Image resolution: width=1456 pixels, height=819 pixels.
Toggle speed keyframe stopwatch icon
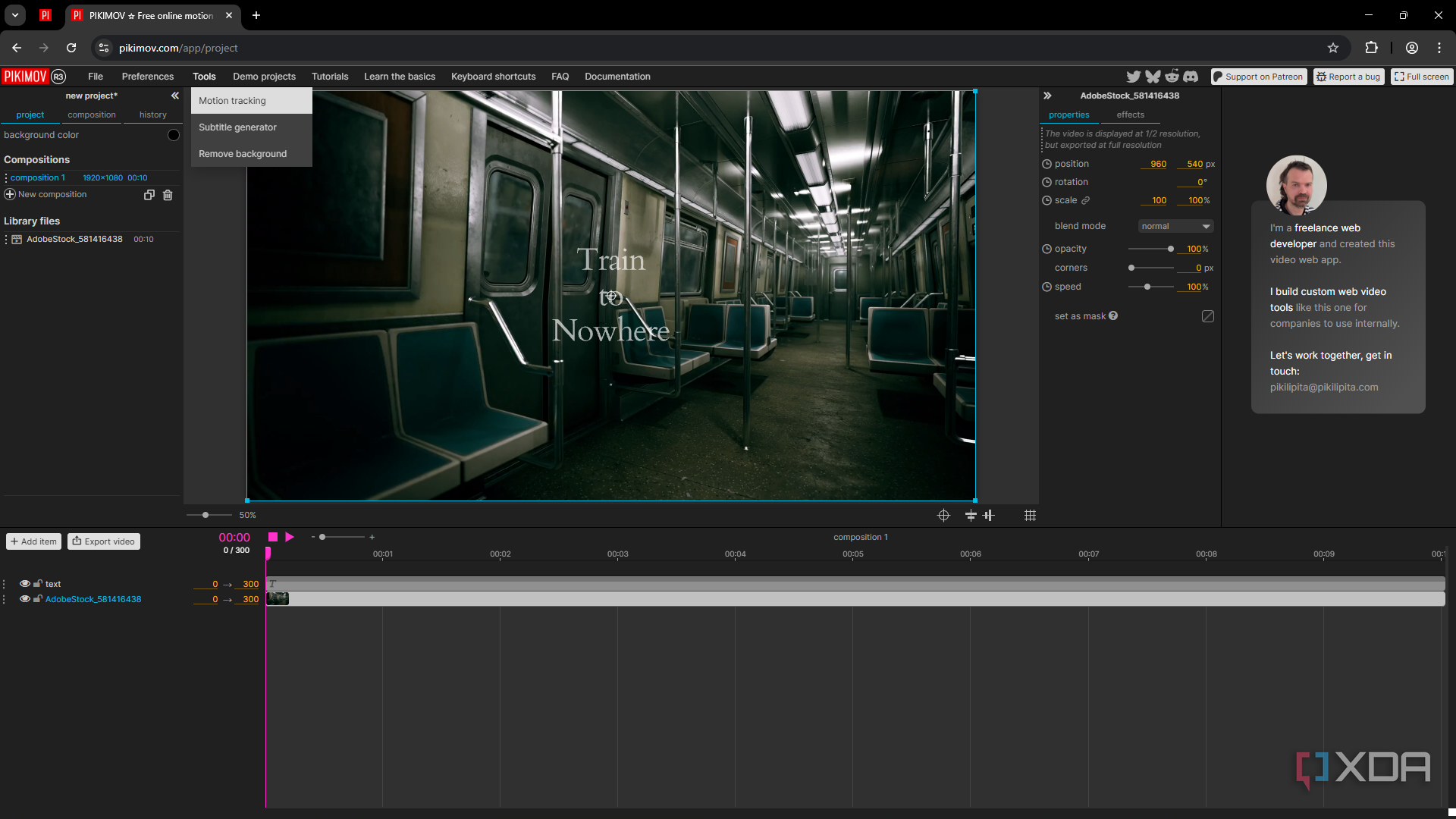point(1046,287)
